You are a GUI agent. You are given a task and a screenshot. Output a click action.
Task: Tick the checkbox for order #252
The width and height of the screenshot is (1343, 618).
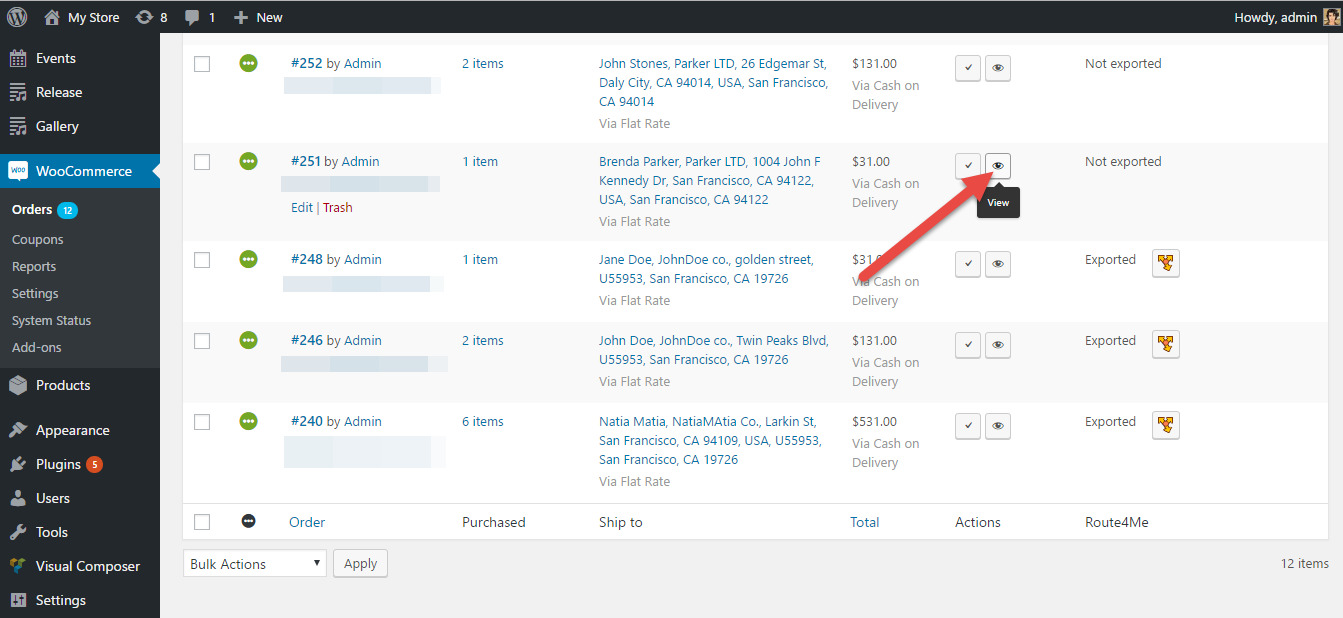click(x=202, y=64)
